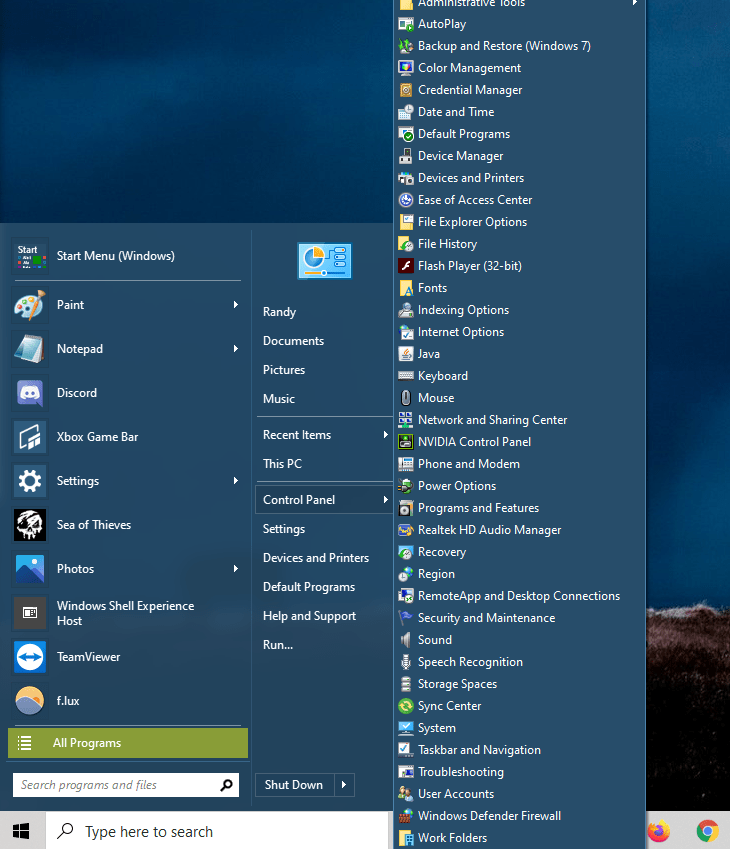Screen dimensions: 730x849
Task: Open the Discord app icon
Action: pos(30,393)
